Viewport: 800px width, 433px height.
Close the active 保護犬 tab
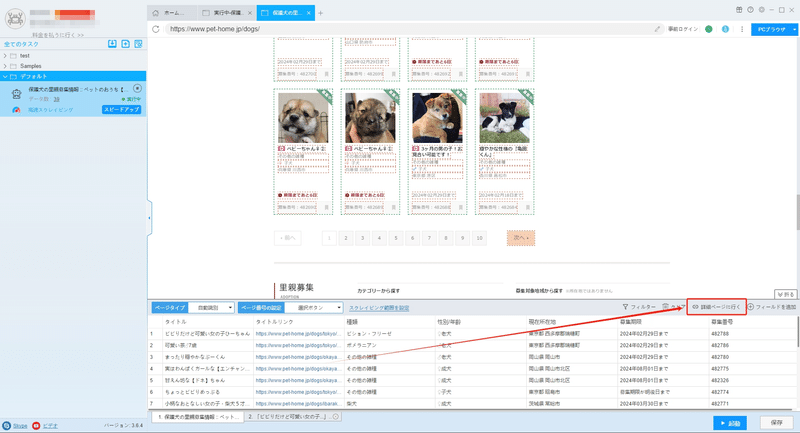309,13
